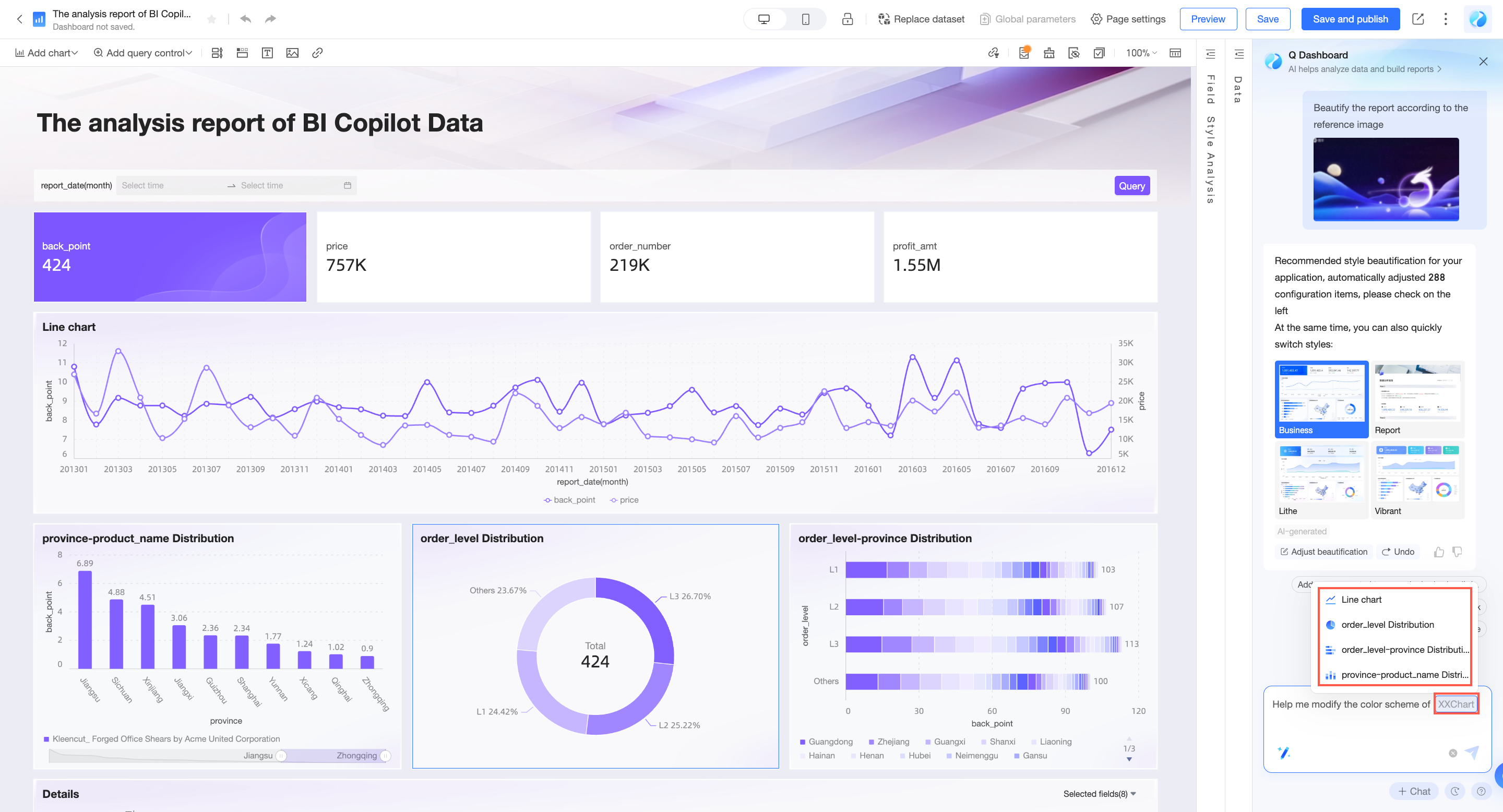Toggle back_point series in line chart legend
Viewport: 1503px width, 812px height.
tap(569, 500)
